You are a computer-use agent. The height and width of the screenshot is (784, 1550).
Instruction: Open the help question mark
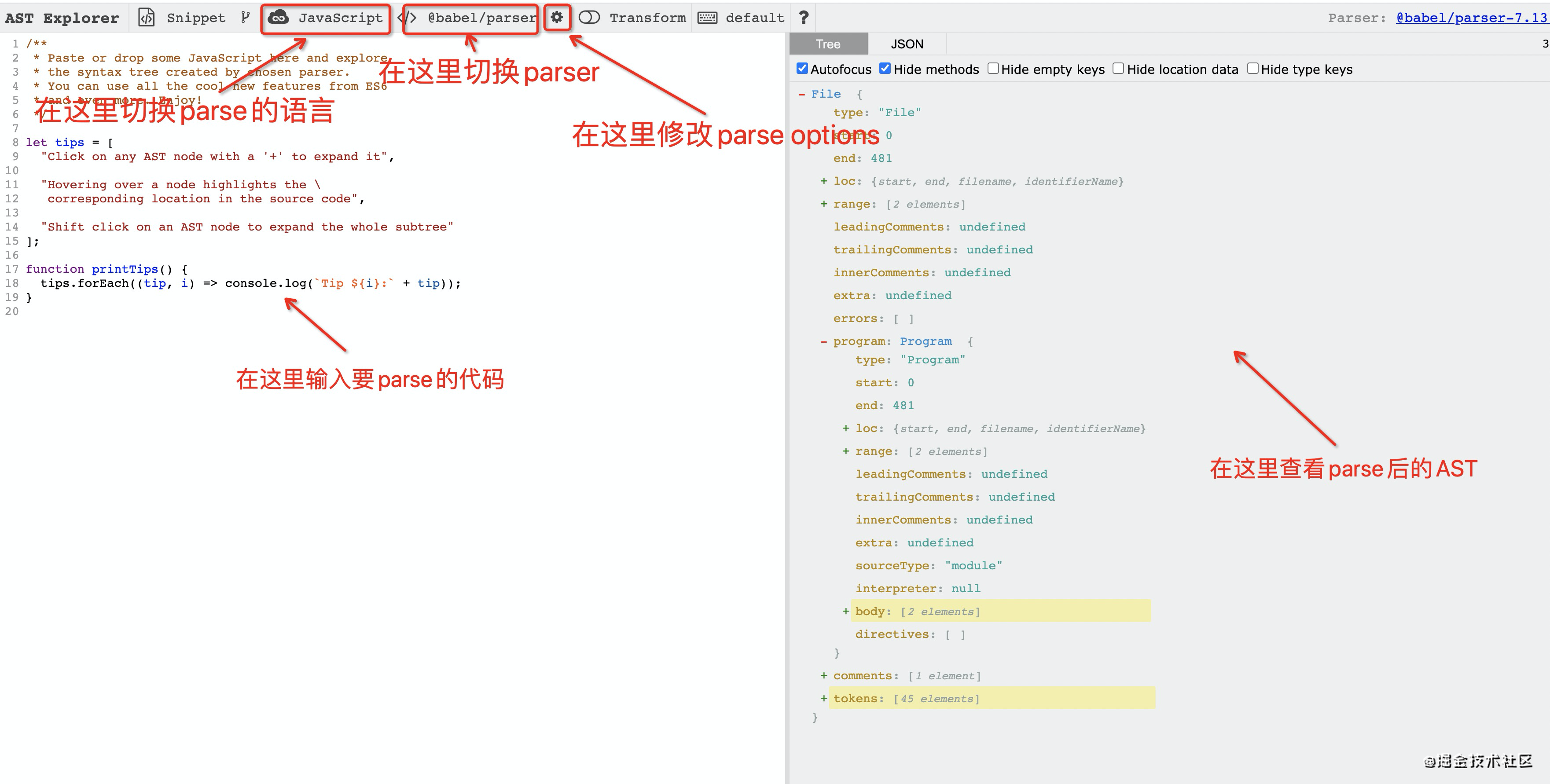point(803,18)
